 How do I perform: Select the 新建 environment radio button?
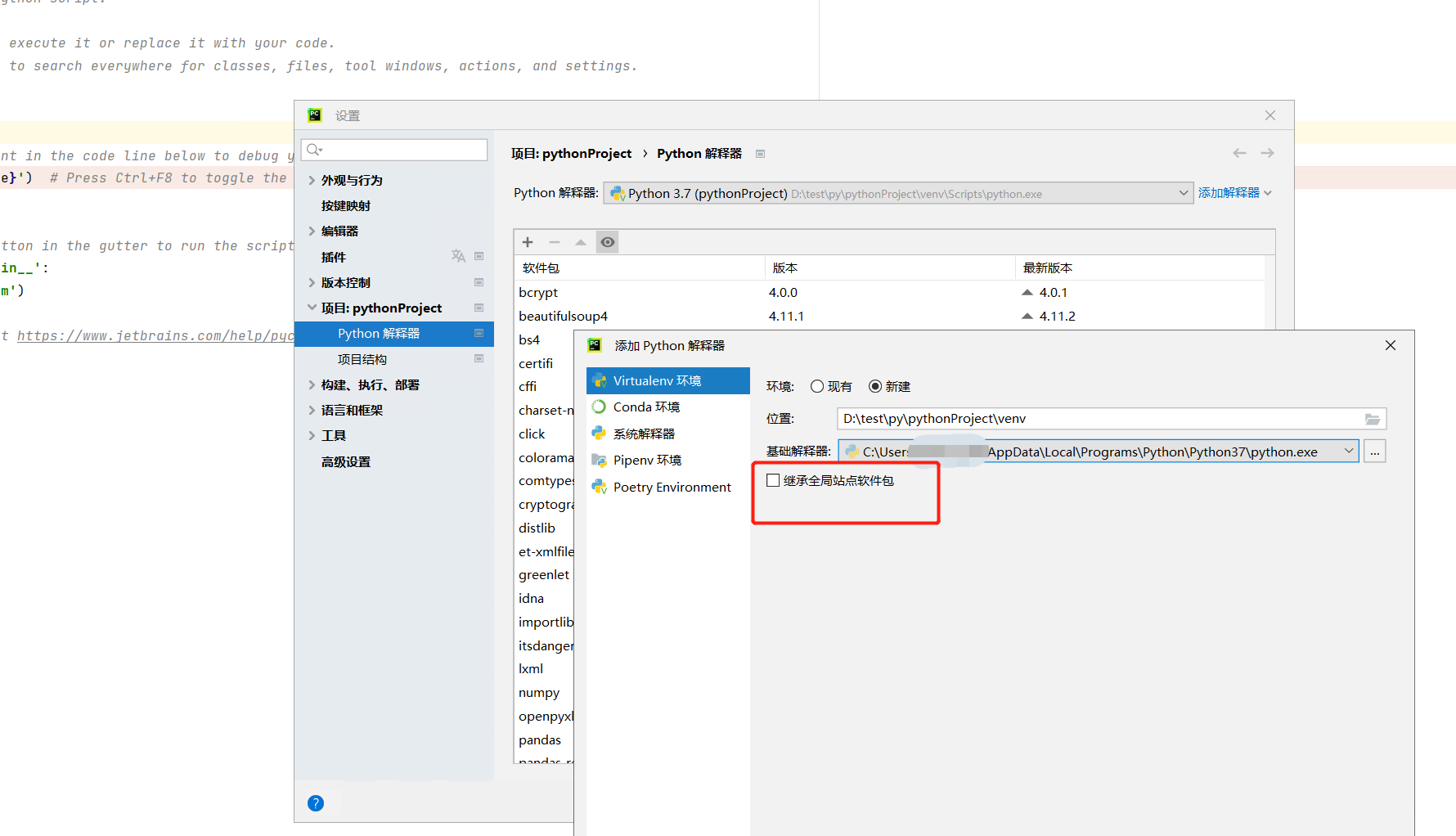click(x=875, y=386)
